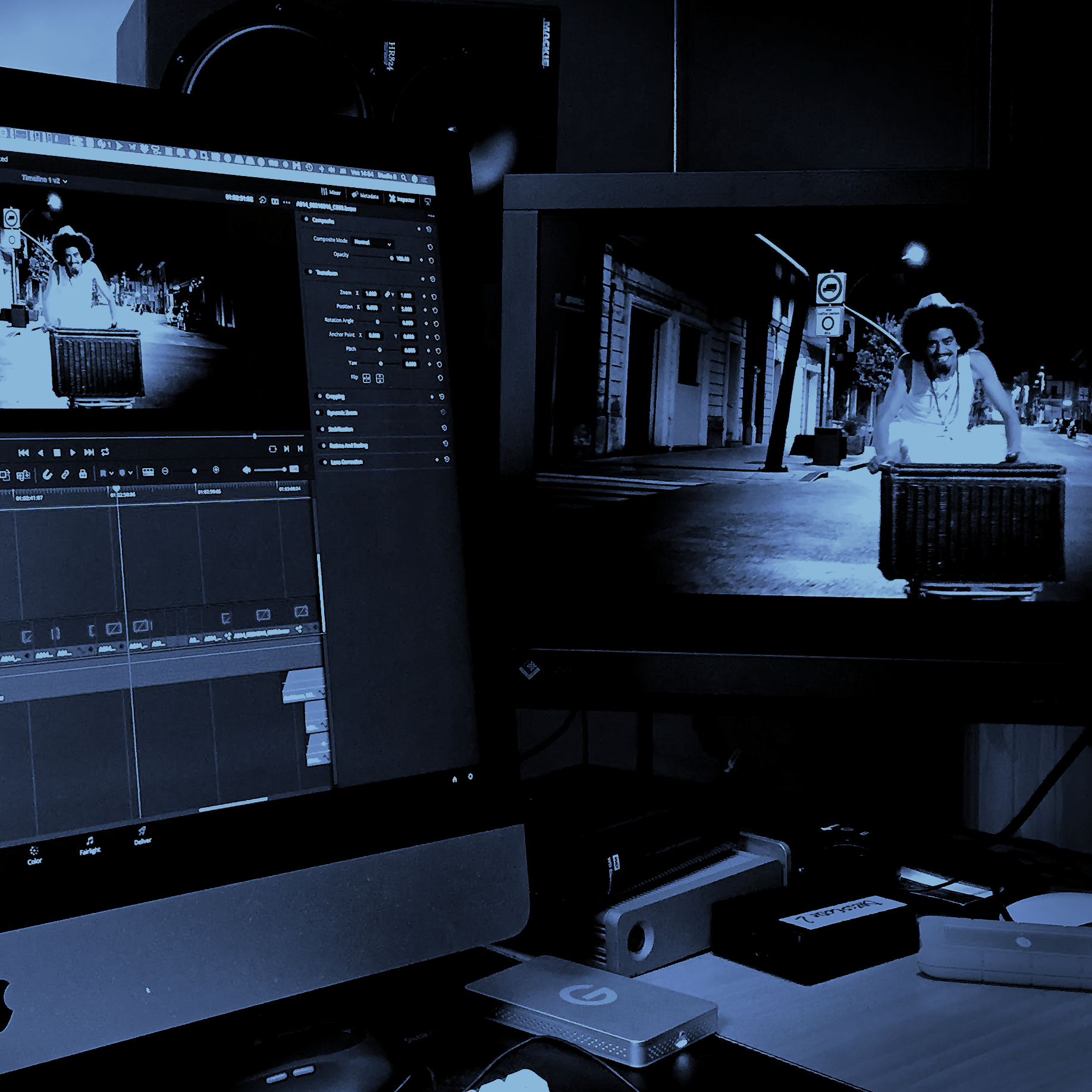Jump to the first frame of the timeline
The image size is (1092, 1092).
[23, 453]
